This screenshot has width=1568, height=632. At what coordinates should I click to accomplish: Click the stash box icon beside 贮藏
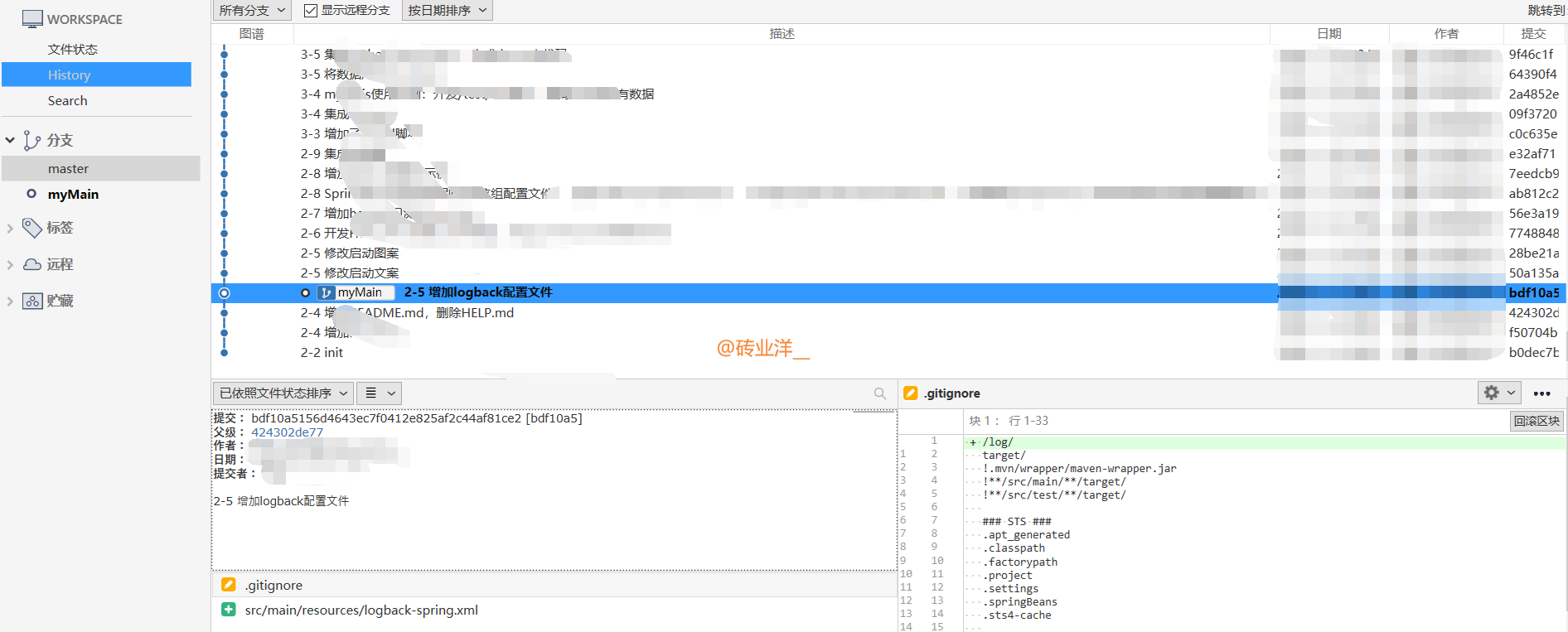click(x=32, y=301)
